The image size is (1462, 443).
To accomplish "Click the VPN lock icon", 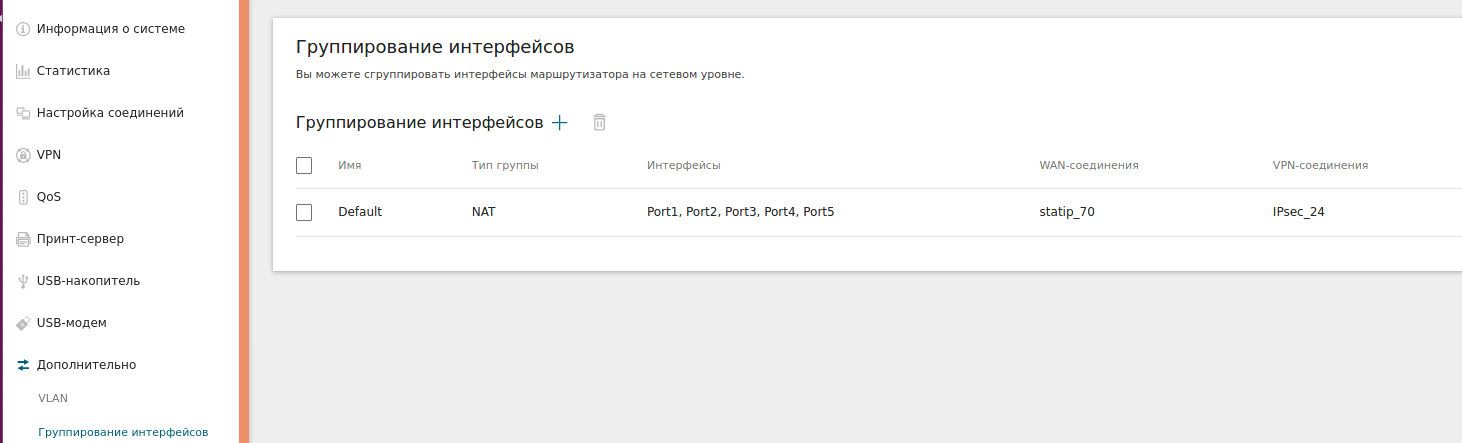I will 23,155.
